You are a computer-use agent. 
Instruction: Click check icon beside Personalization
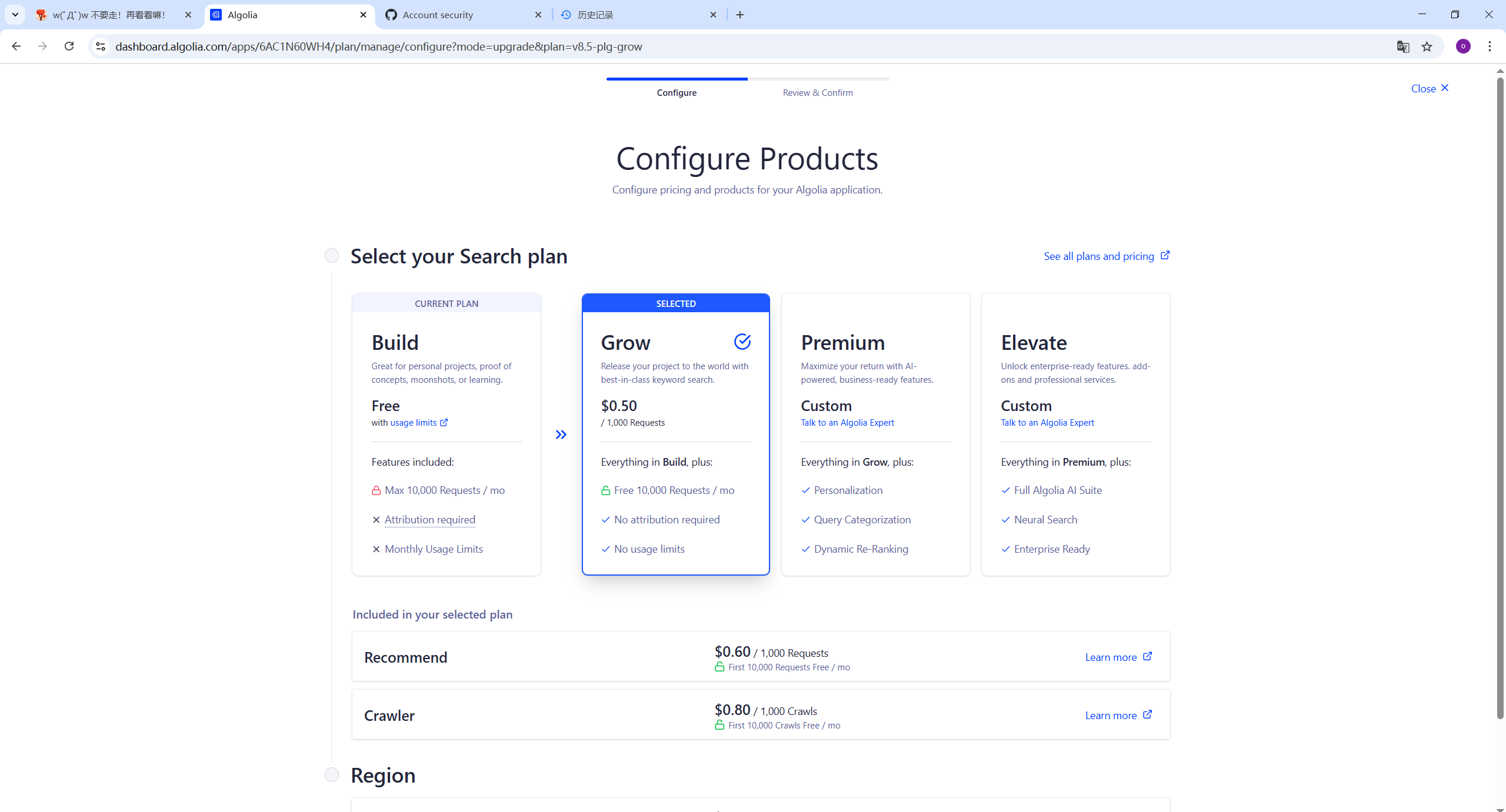click(x=806, y=490)
